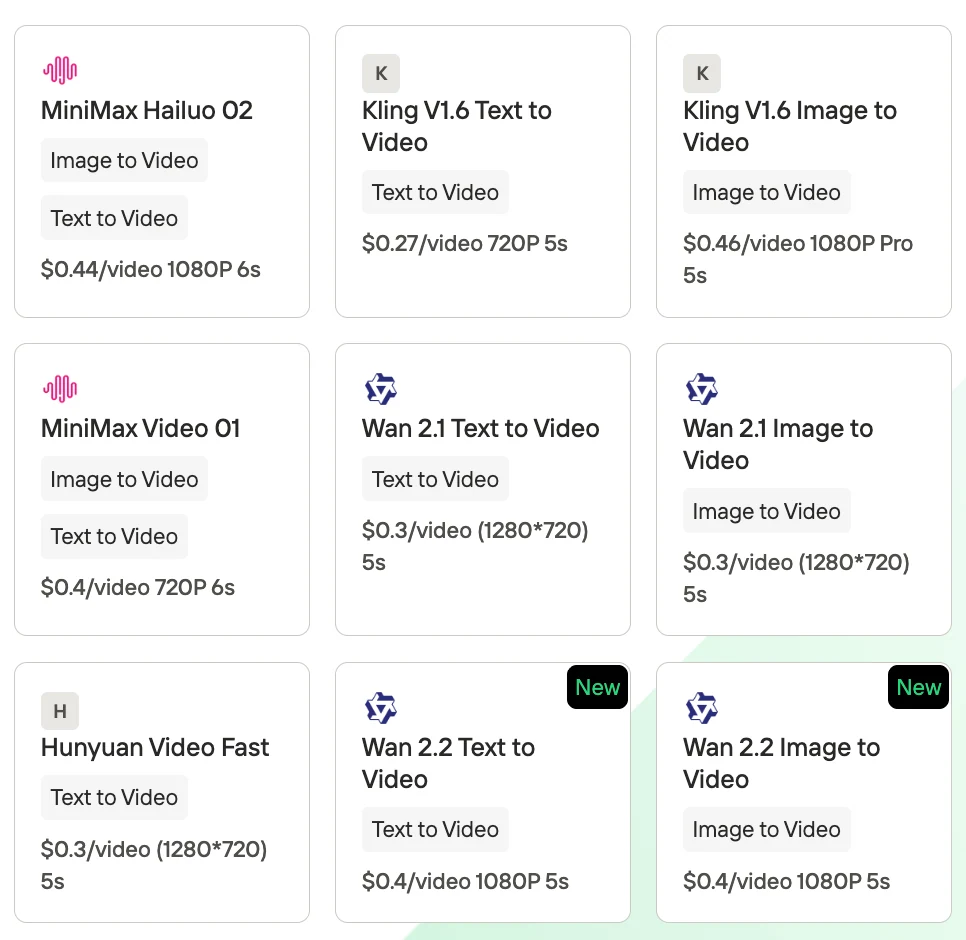The image size is (966, 940).
Task: Click the Wan 2.1 Text to Video price text
Action: (x=475, y=546)
